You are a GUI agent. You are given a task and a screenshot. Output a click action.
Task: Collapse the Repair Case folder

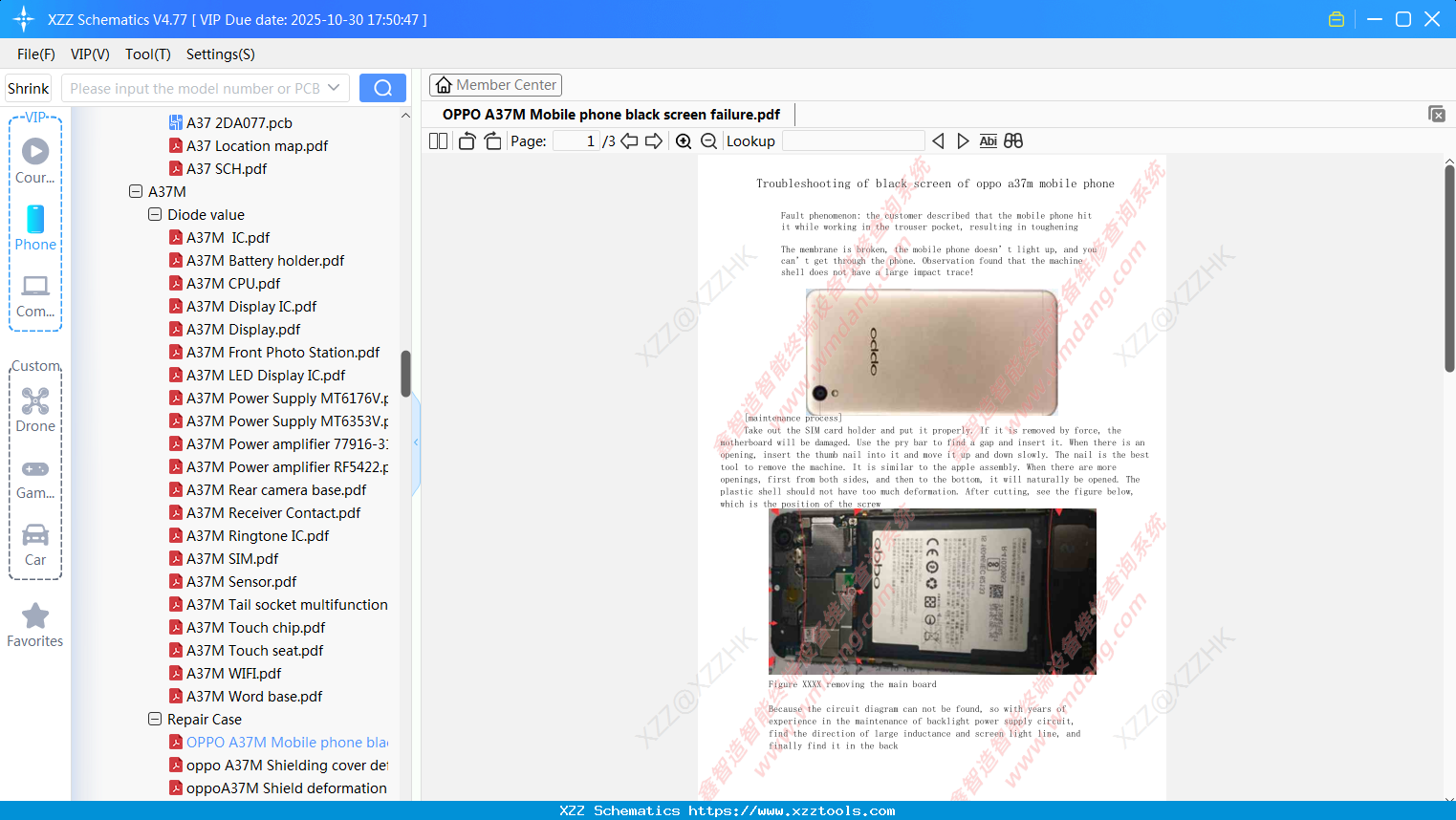coord(155,719)
